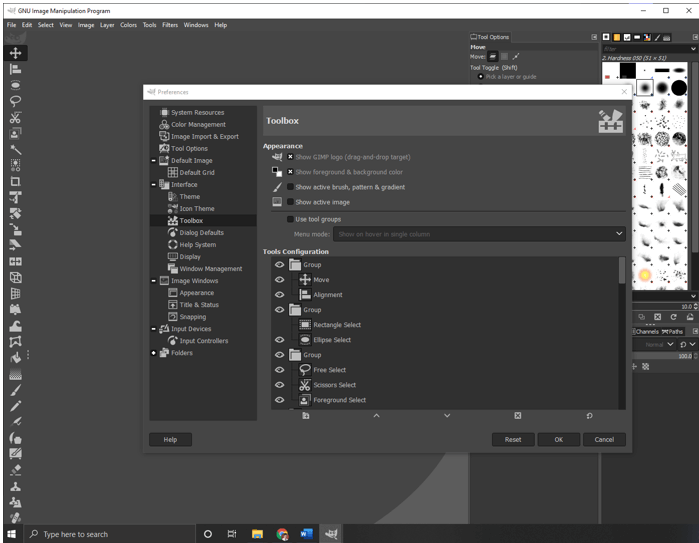The image size is (699, 543).
Task: Collapse the Interface tree node
Action: (153, 185)
